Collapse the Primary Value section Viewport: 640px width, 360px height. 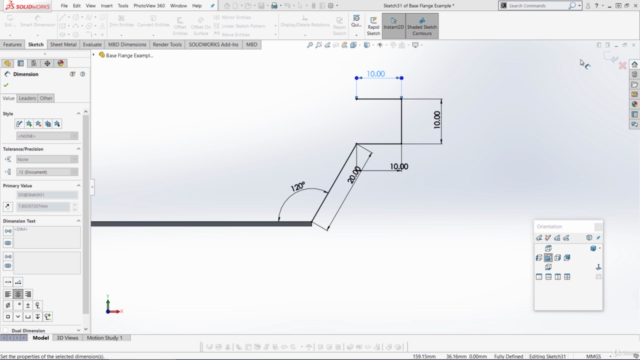coord(78,186)
